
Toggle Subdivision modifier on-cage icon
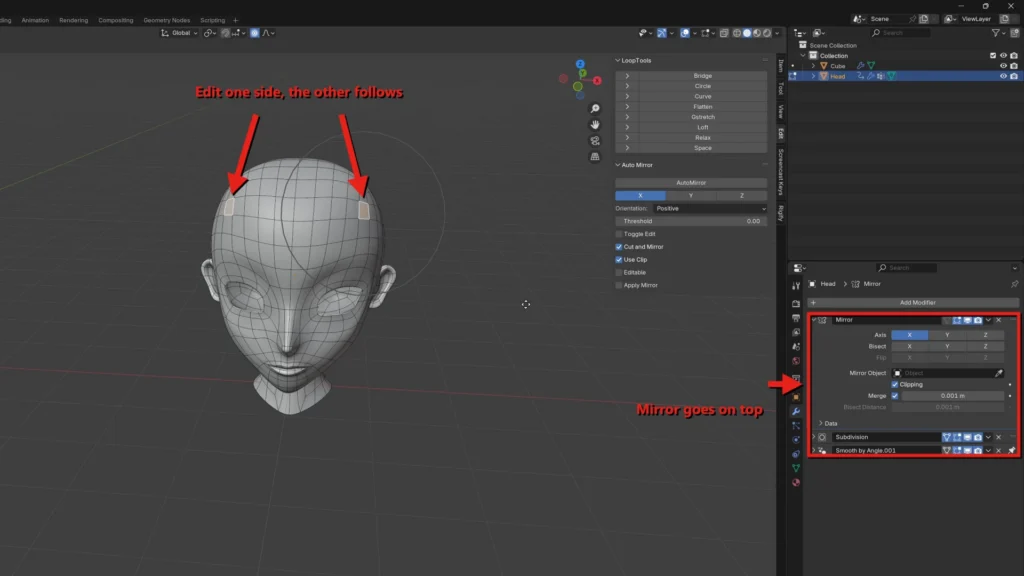coord(946,437)
